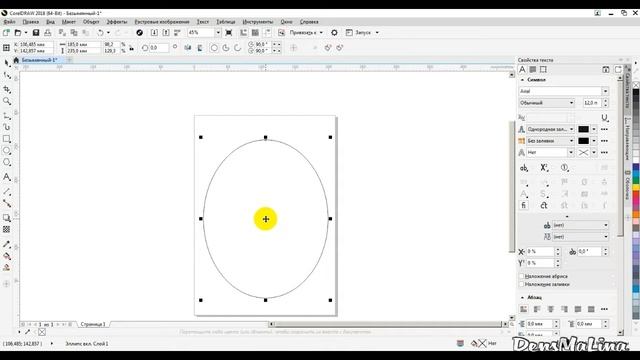640x360 pixels.
Task: Check the overprint fill checkbox
Action: click(522, 284)
